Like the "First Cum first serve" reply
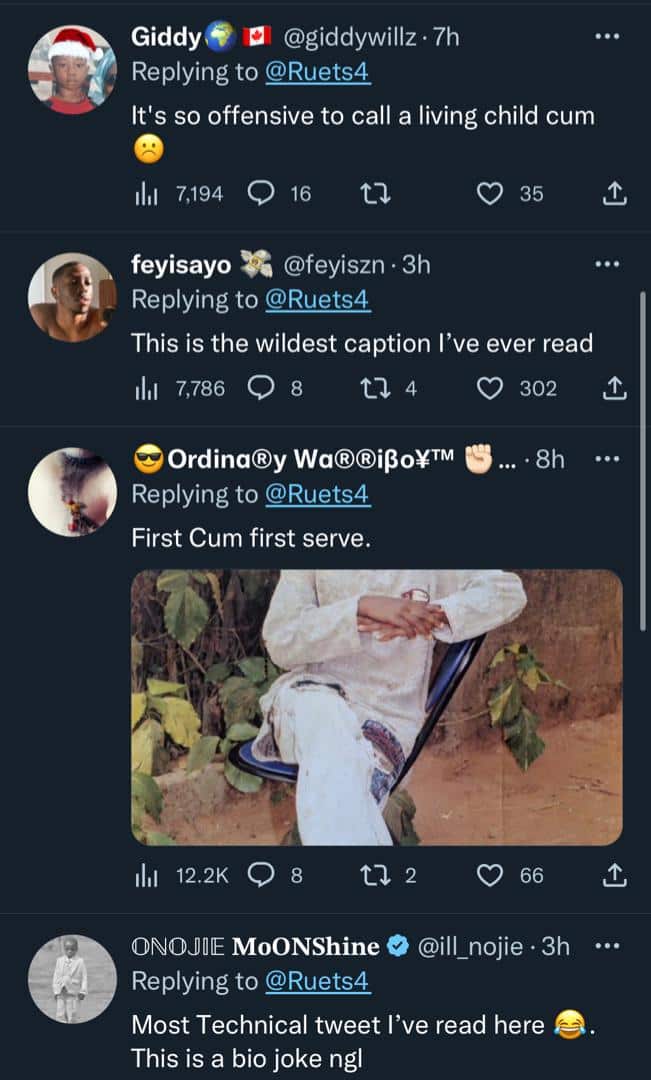 pyautogui.click(x=489, y=876)
